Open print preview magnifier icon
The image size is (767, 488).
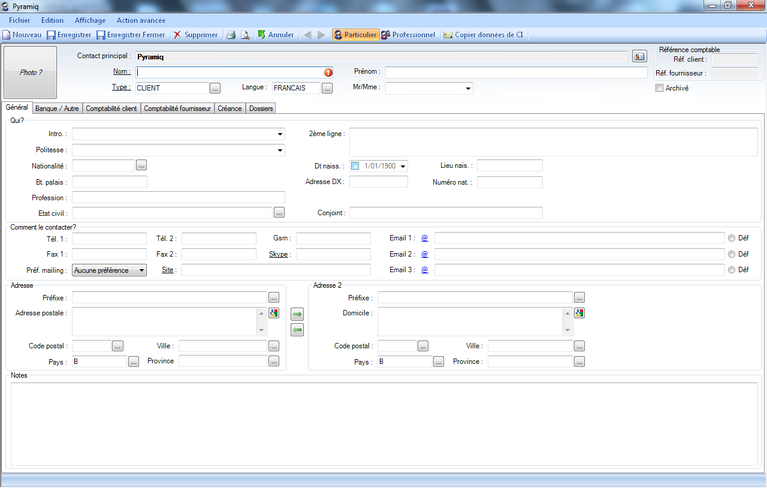(x=244, y=34)
